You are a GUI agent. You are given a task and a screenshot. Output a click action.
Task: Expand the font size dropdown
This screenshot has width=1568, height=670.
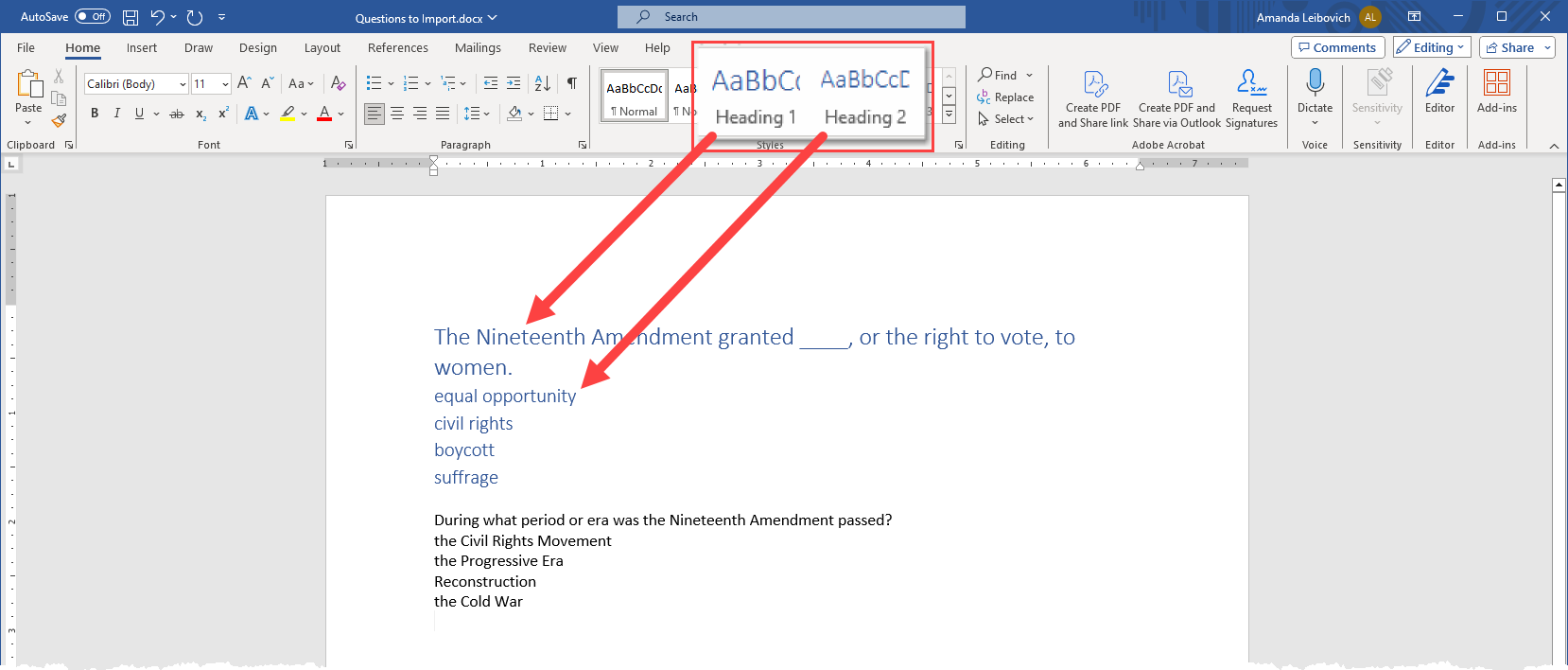tap(225, 84)
